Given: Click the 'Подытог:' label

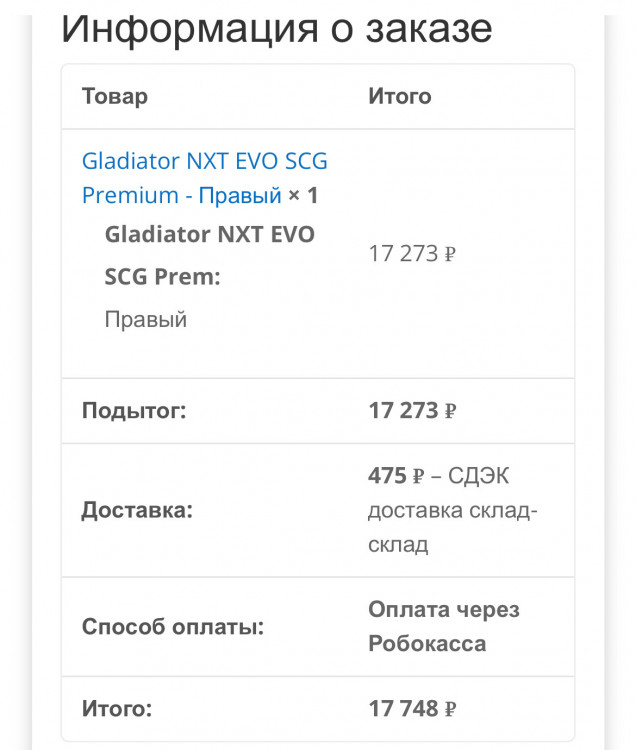Looking at the screenshot, I should (x=134, y=411).
